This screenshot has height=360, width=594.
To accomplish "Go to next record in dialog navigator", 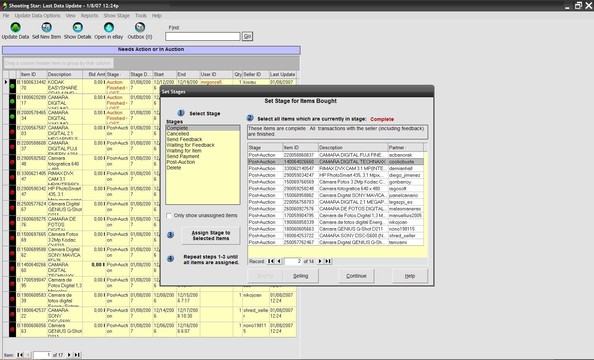I will 320,261.
